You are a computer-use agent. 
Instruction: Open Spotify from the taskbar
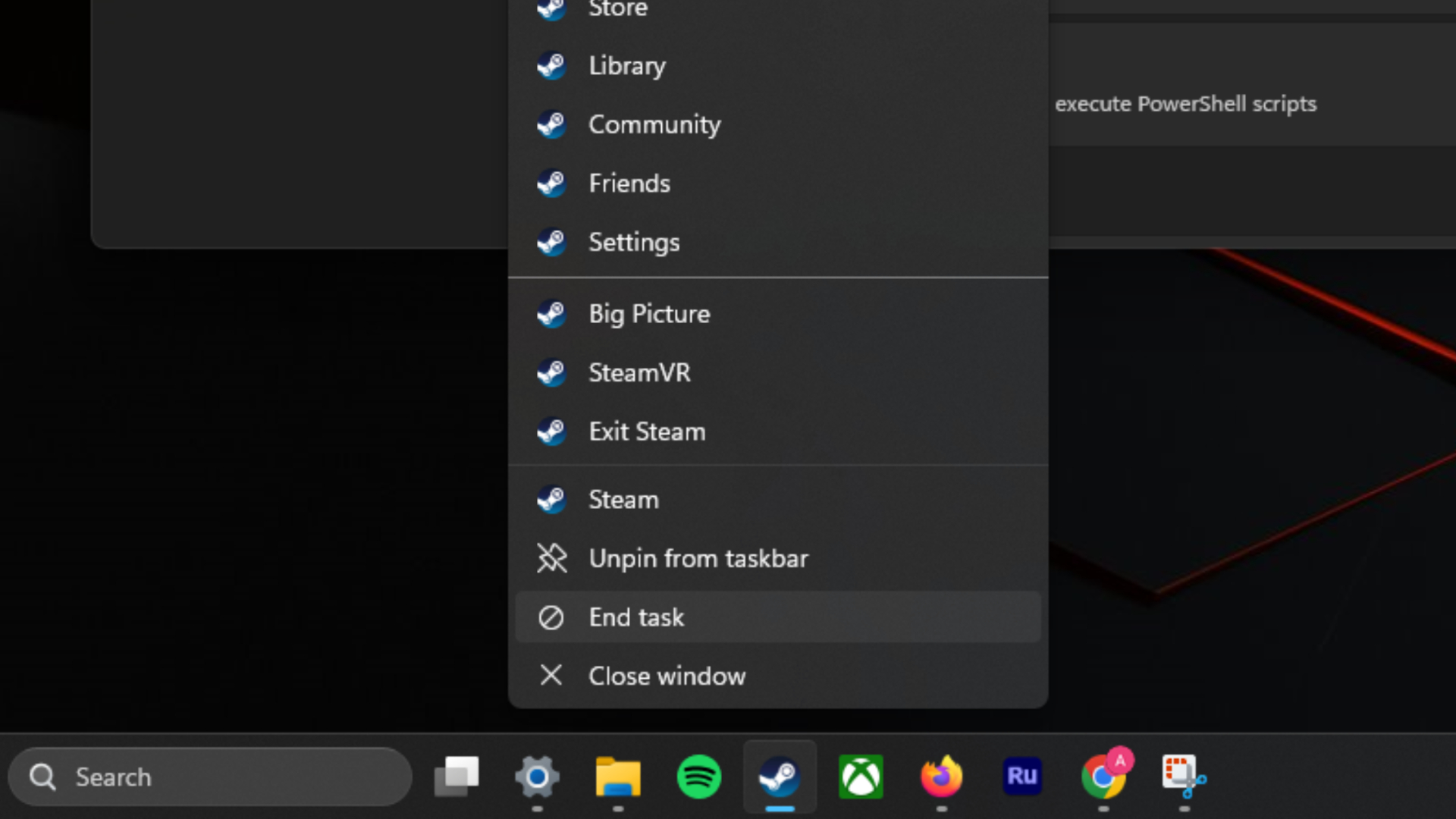699,777
